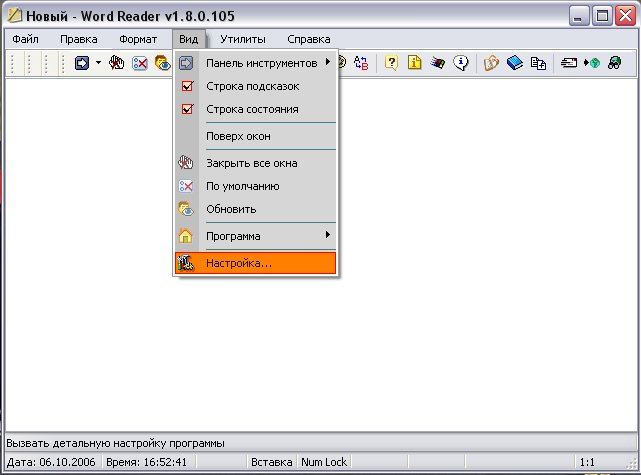Image resolution: width=641 pixels, height=475 pixels.
Task: Click the status bar date 'Дата: 06.10.2006'
Action: tap(51, 462)
